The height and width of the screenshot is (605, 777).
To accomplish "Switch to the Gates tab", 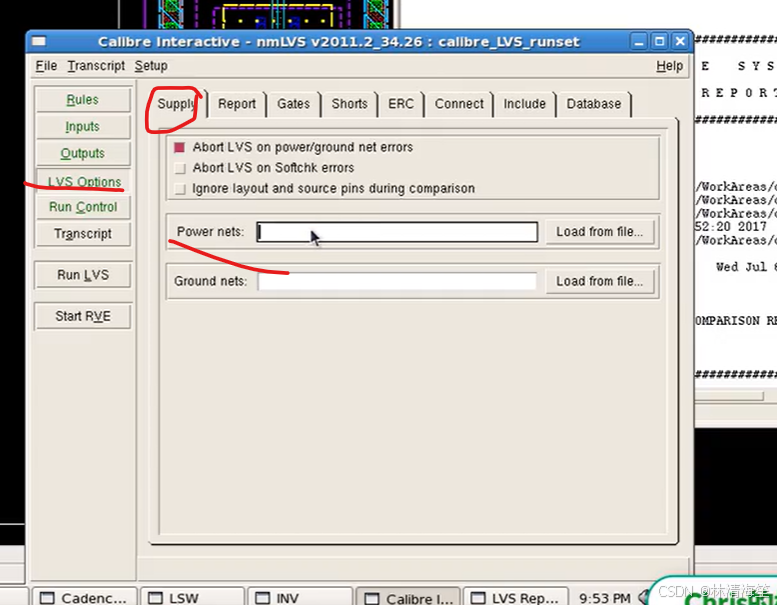I will (293, 104).
